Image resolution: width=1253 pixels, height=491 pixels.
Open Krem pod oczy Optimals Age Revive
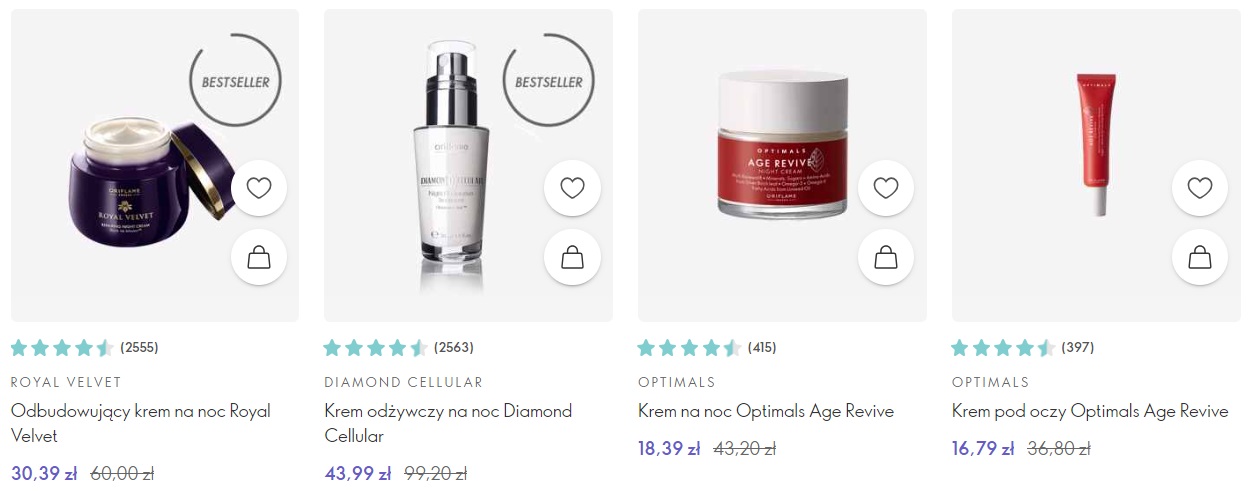tap(1090, 411)
